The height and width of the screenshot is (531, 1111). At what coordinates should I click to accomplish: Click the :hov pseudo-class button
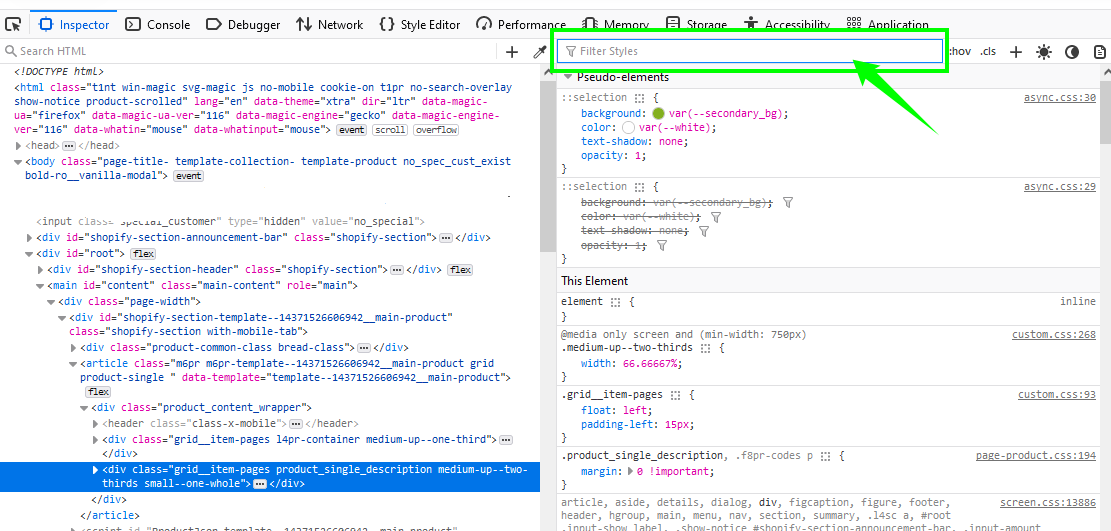(x=960, y=52)
